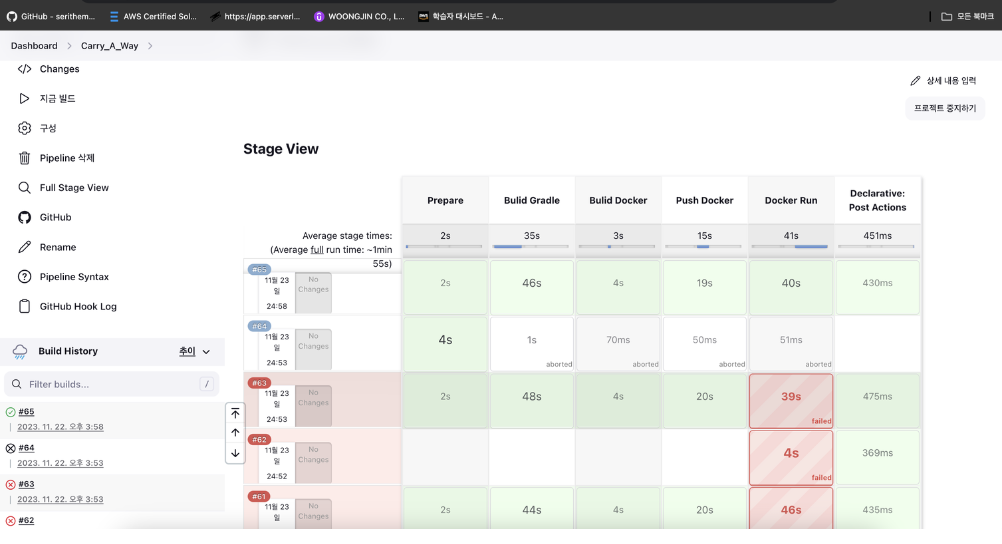Click the play icon for 지금 빌드
Viewport: 1002px width, 544px height.
coord(24,98)
